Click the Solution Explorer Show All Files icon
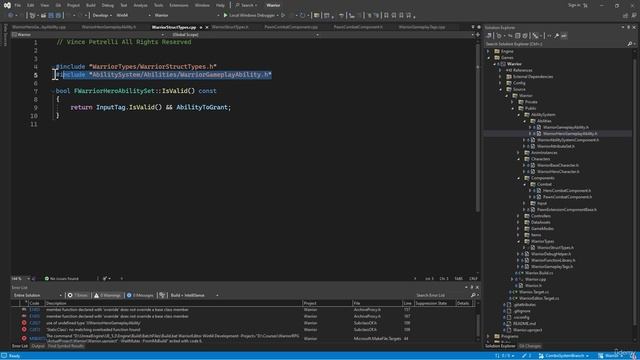The image size is (640, 360). coord(525,36)
